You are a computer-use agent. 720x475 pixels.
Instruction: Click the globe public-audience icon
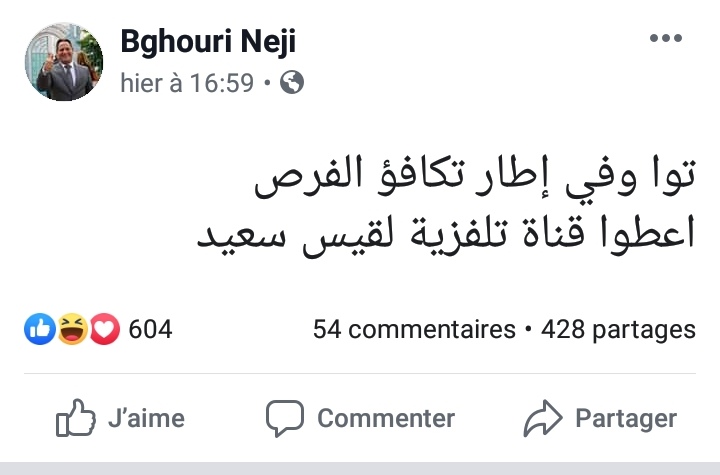(292, 83)
